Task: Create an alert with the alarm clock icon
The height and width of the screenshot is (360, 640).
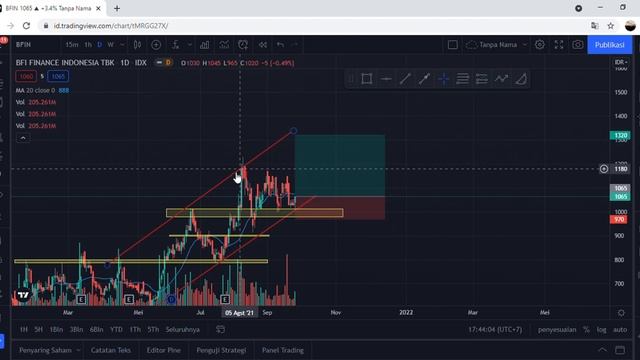Action: pos(243,45)
